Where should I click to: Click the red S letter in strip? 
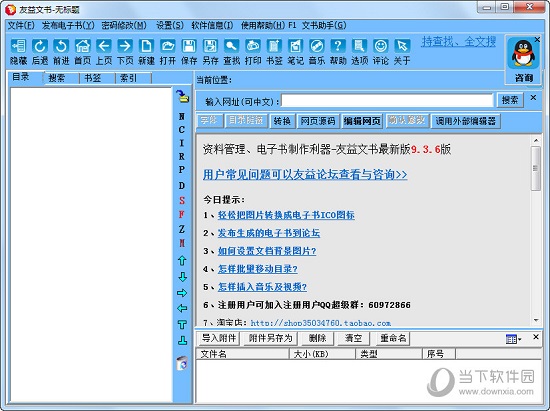coord(182,201)
